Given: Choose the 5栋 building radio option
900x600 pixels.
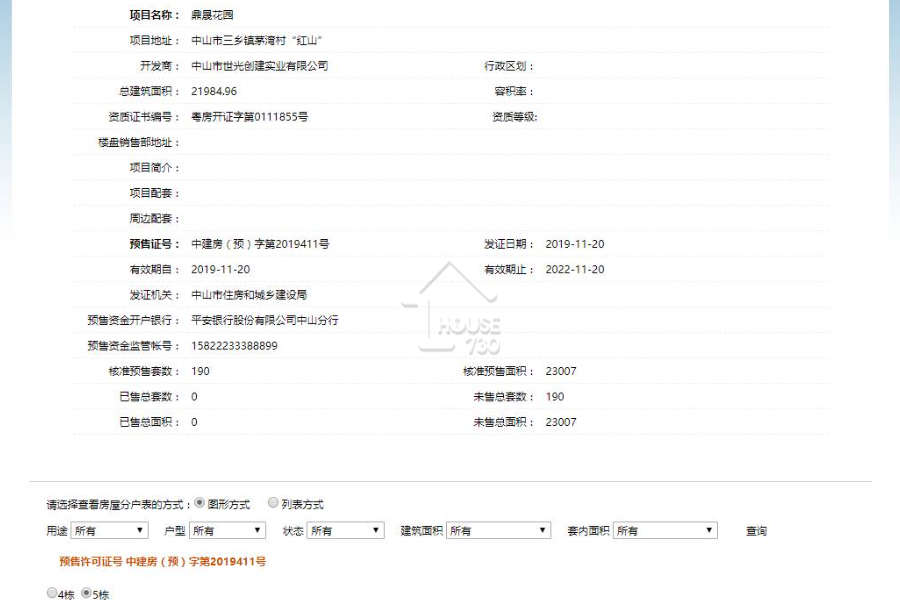Looking at the screenshot, I should pyautogui.click(x=86, y=593).
